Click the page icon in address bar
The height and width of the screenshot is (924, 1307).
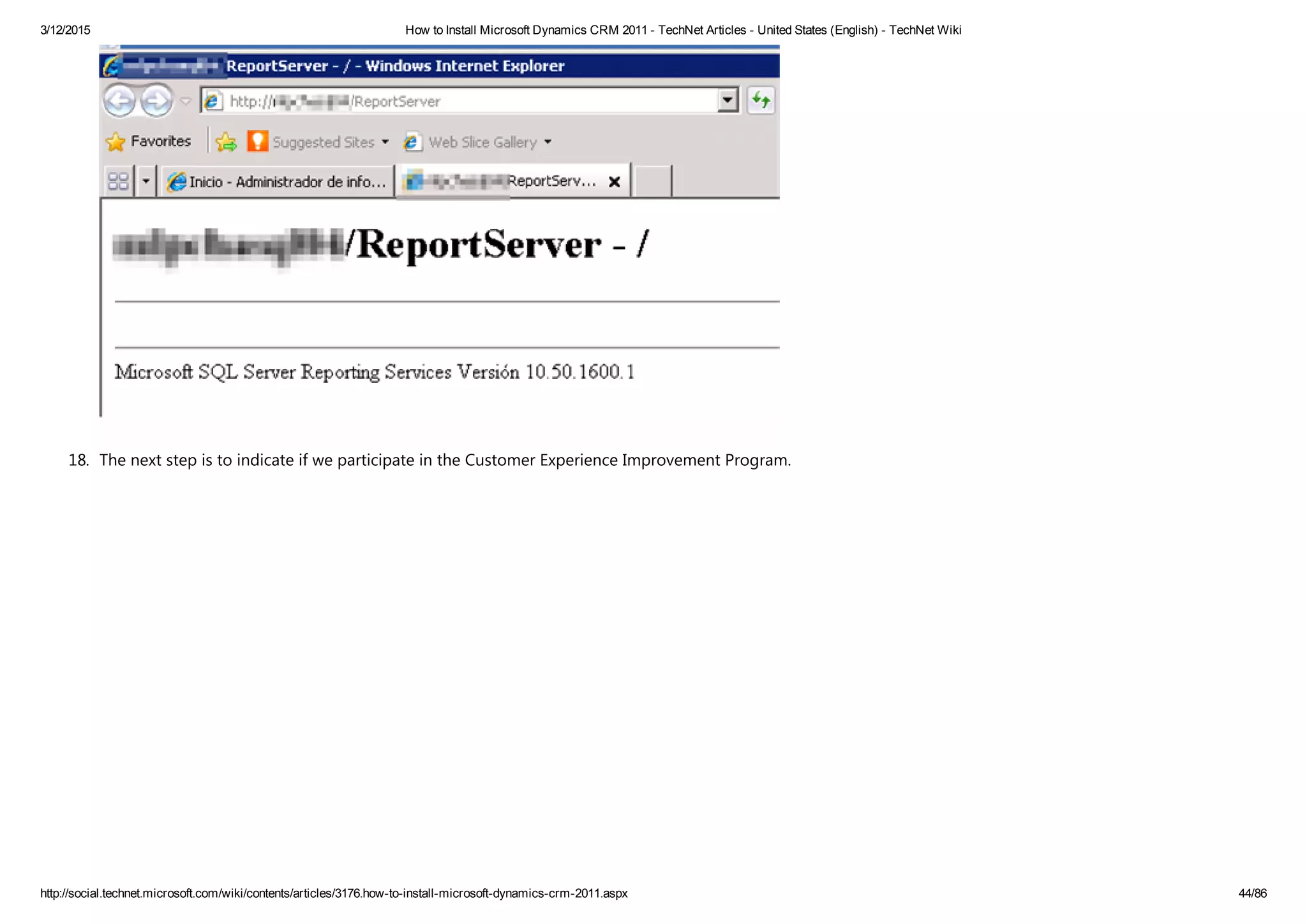(213, 101)
